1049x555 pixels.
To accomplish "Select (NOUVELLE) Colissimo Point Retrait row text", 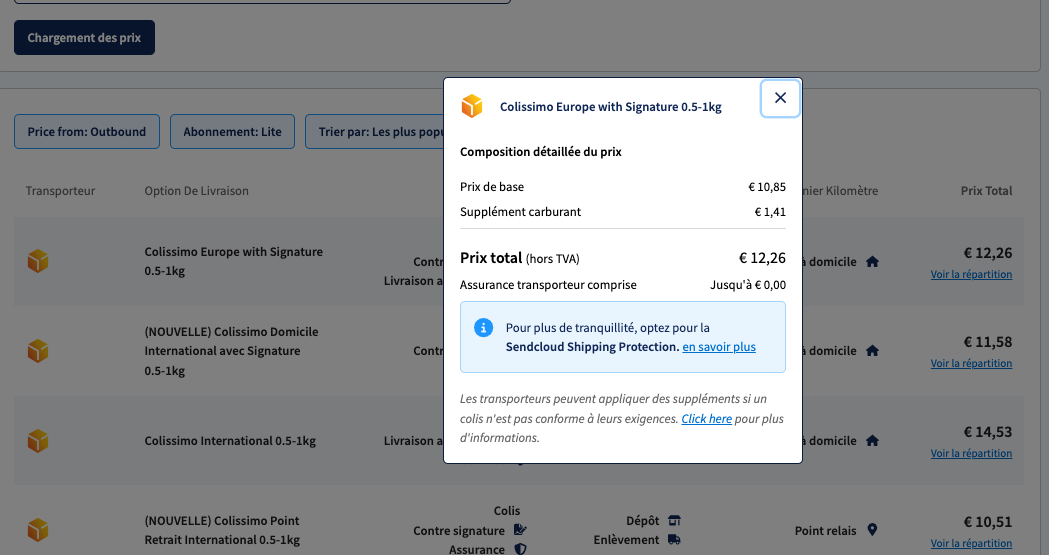I will [x=222, y=530].
